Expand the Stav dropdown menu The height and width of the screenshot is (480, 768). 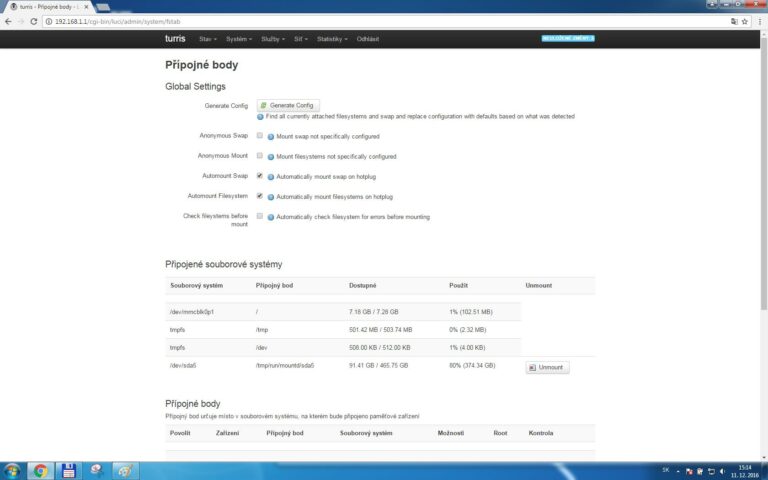point(208,39)
